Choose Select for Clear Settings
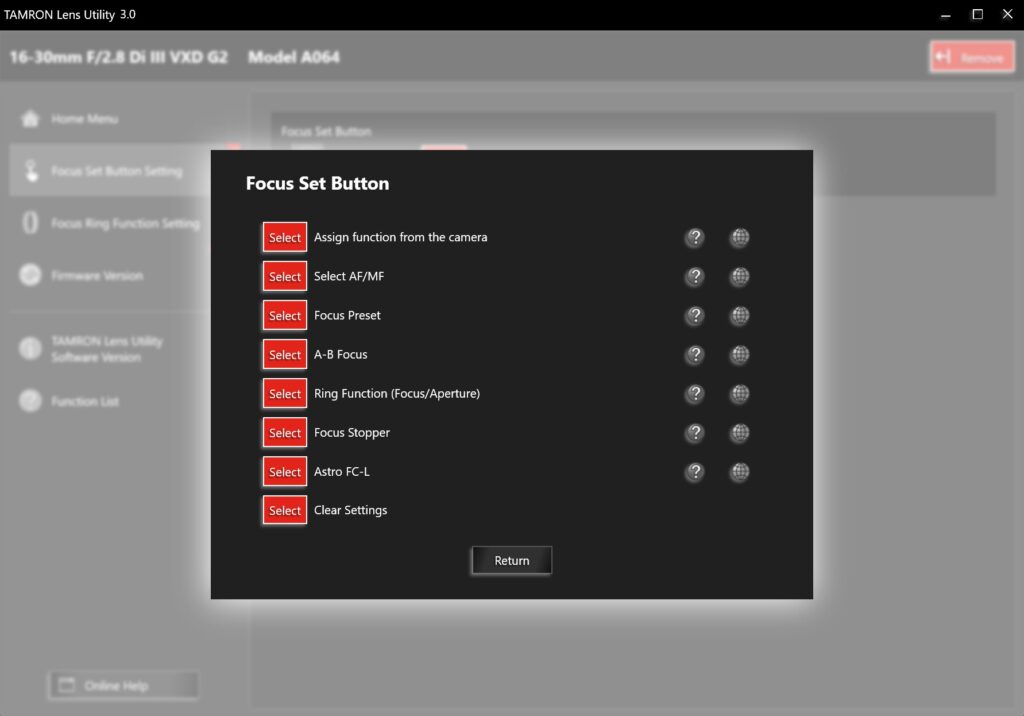The width and height of the screenshot is (1024, 716). coord(285,510)
